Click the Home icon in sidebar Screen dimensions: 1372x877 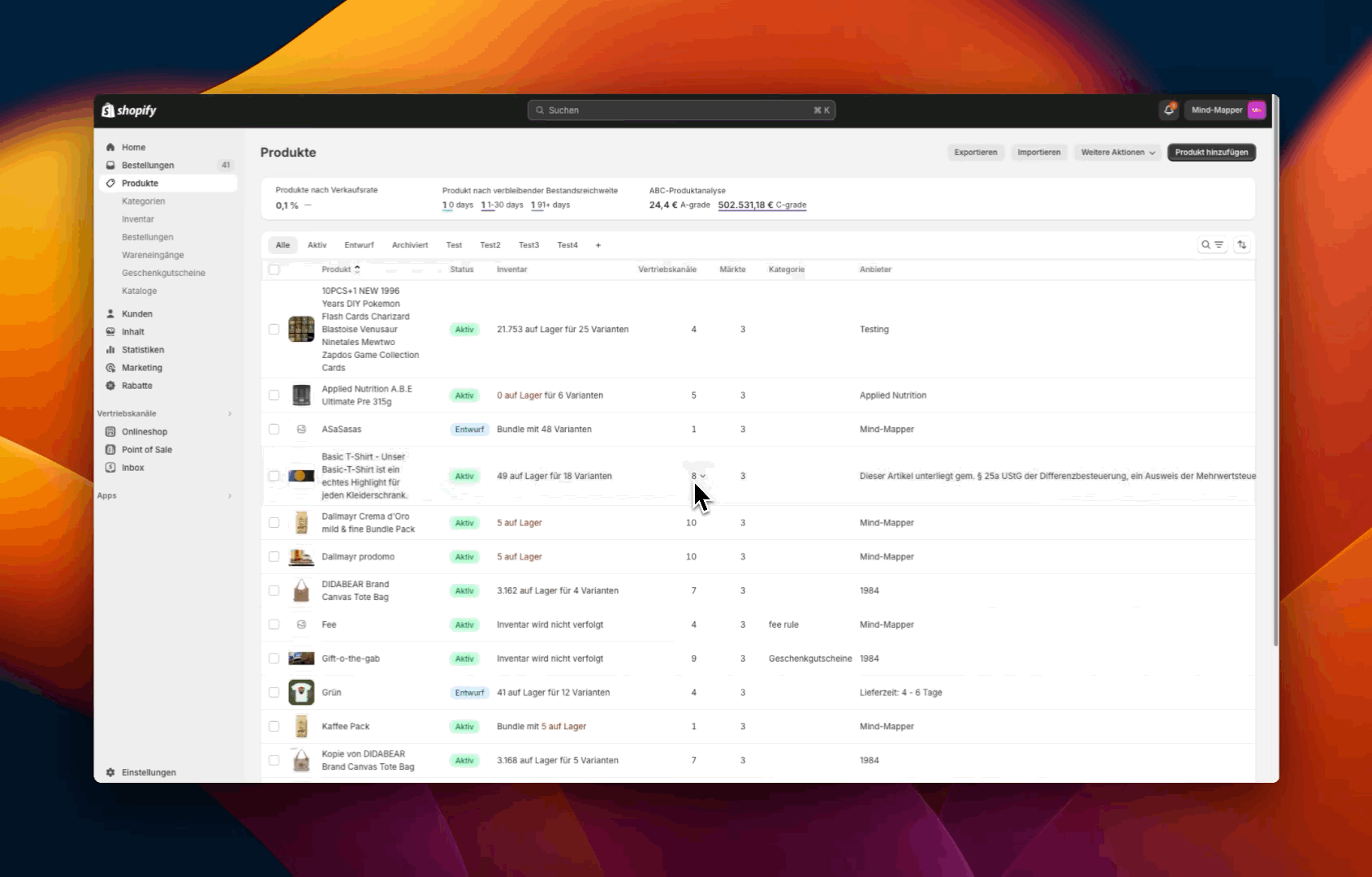click(110, 147)
